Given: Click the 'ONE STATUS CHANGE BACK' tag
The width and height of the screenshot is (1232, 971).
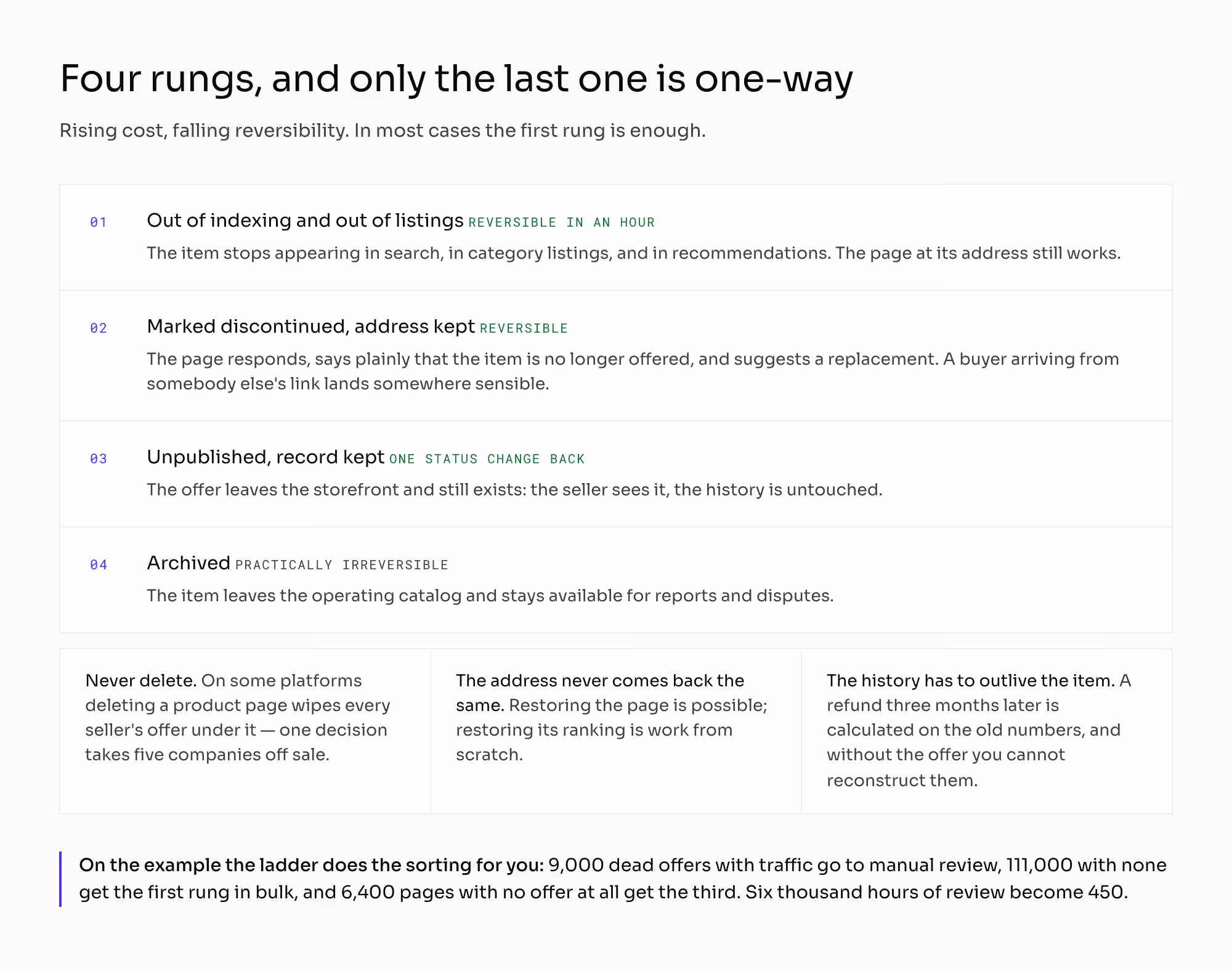Looking at the screenshot, I should coord(487,459).
